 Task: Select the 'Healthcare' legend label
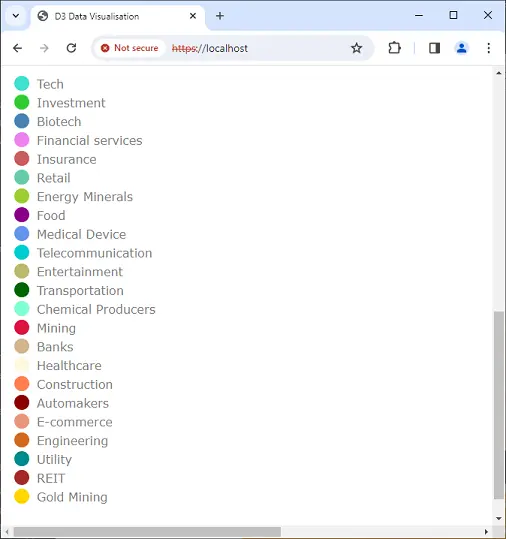coord(69,366)
